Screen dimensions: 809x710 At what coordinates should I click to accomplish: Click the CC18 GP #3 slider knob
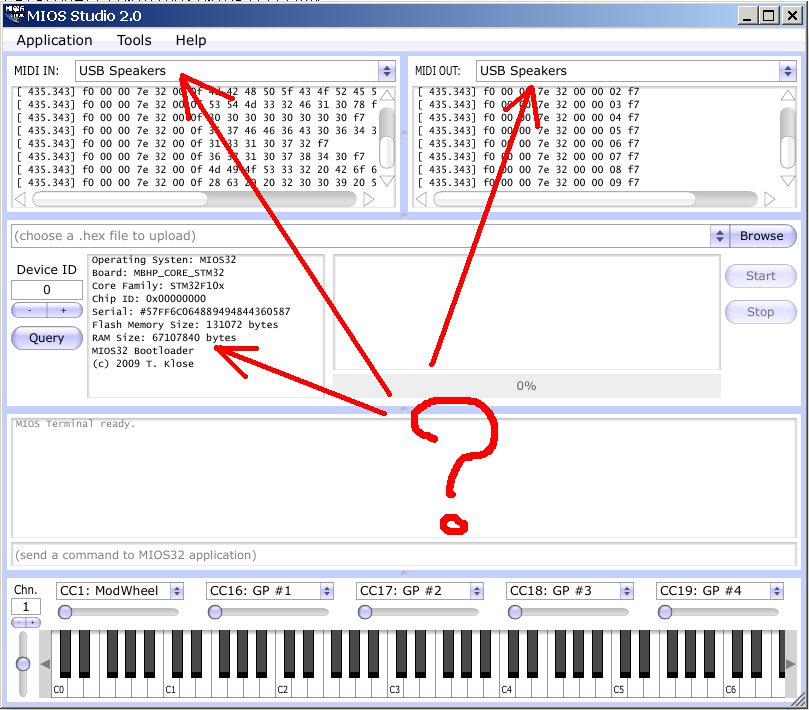pos(515,612)
